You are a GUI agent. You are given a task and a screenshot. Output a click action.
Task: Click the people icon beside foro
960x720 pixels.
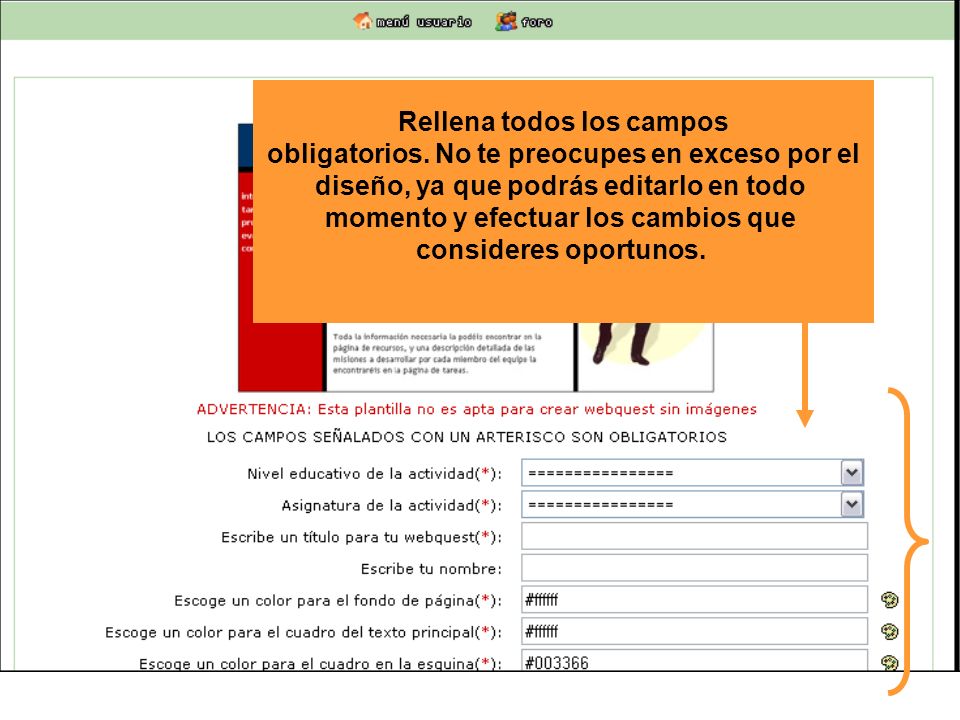click(506, 21)
